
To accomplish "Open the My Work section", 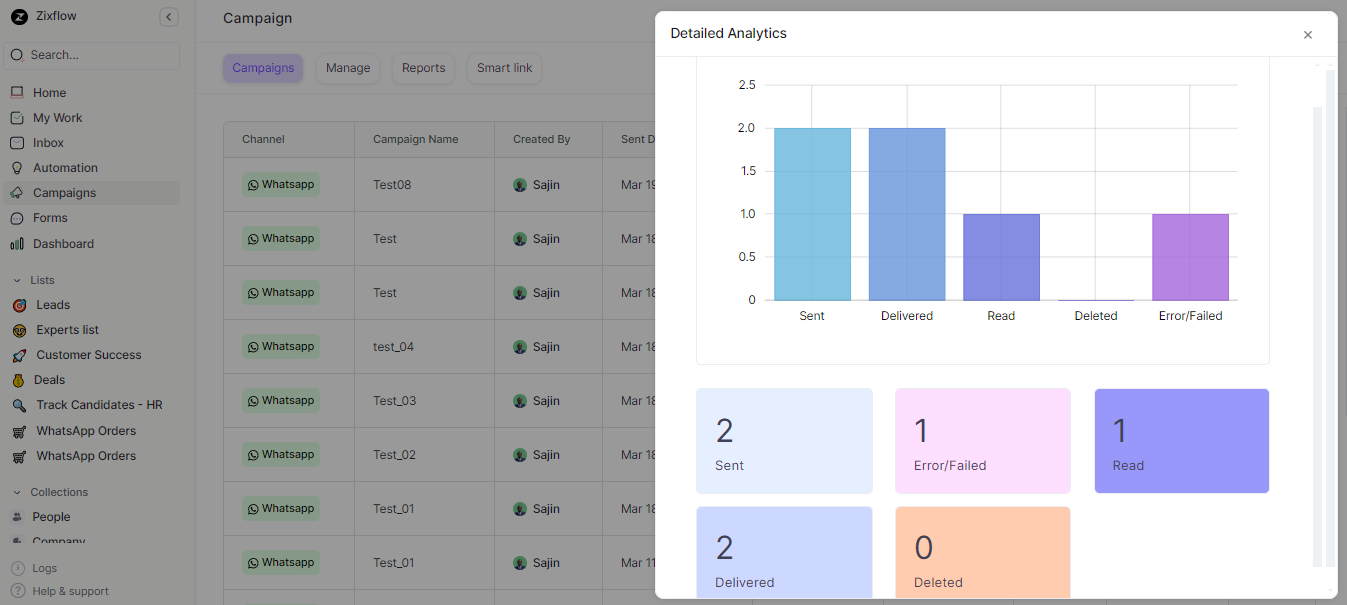I will [x=56, y=117].
